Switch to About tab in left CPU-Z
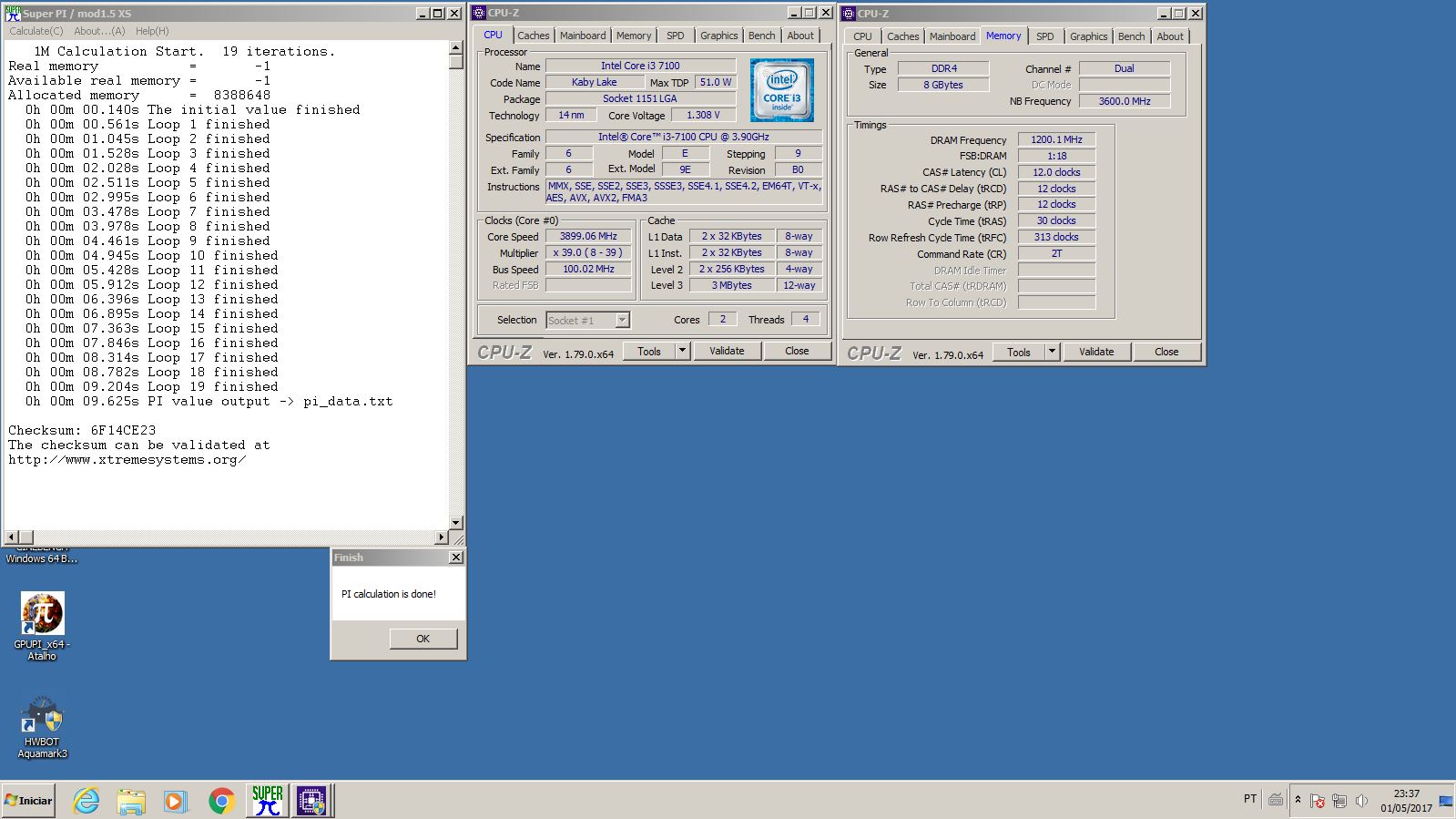1456x819 pixels. [801, 36]
